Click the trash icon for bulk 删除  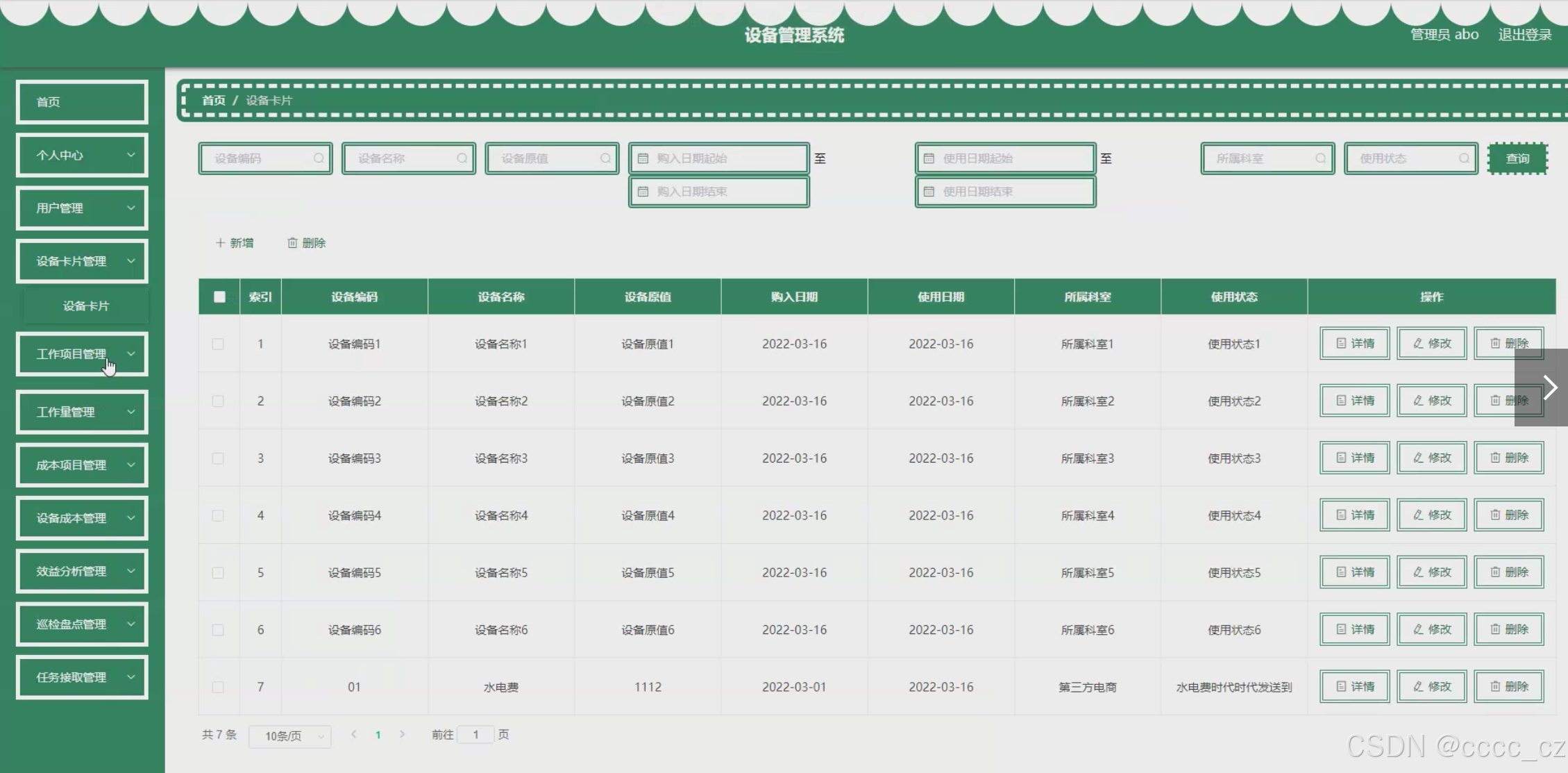click(x=292, y=243)
